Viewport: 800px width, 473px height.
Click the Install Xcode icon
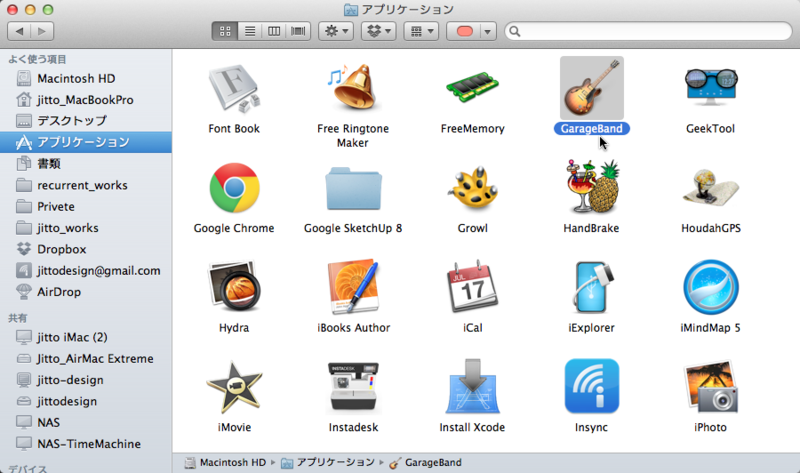tap(472, 386)
